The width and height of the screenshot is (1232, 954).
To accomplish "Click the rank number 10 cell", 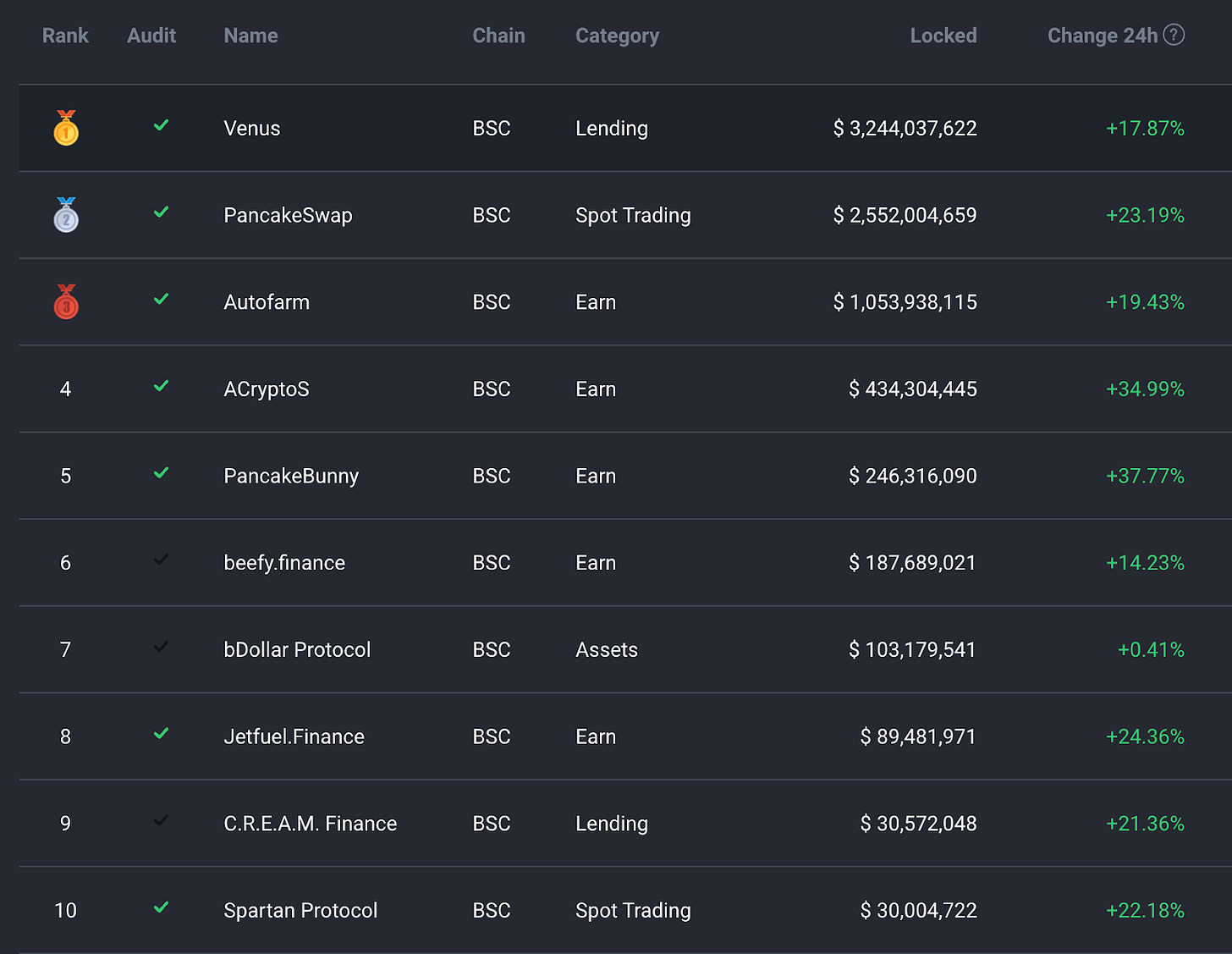I will click(x=65, y=911).
